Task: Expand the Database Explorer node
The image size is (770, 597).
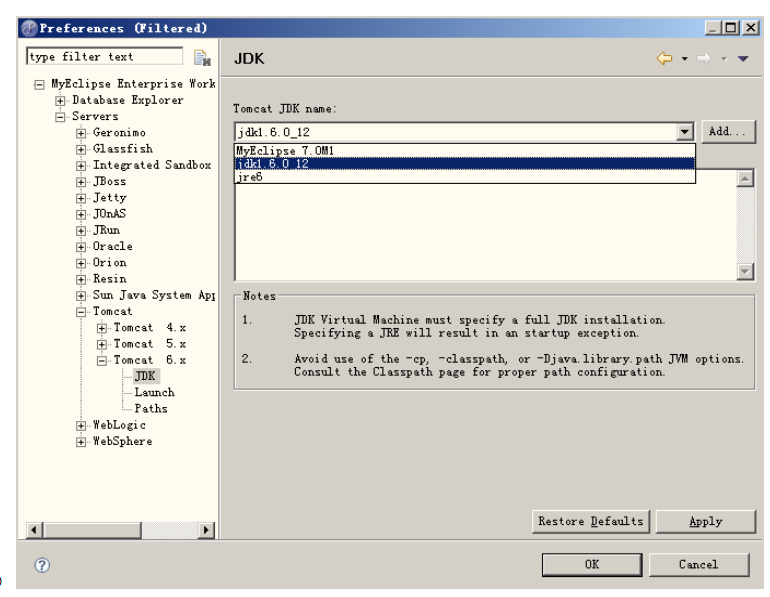Action: [60, 101]
